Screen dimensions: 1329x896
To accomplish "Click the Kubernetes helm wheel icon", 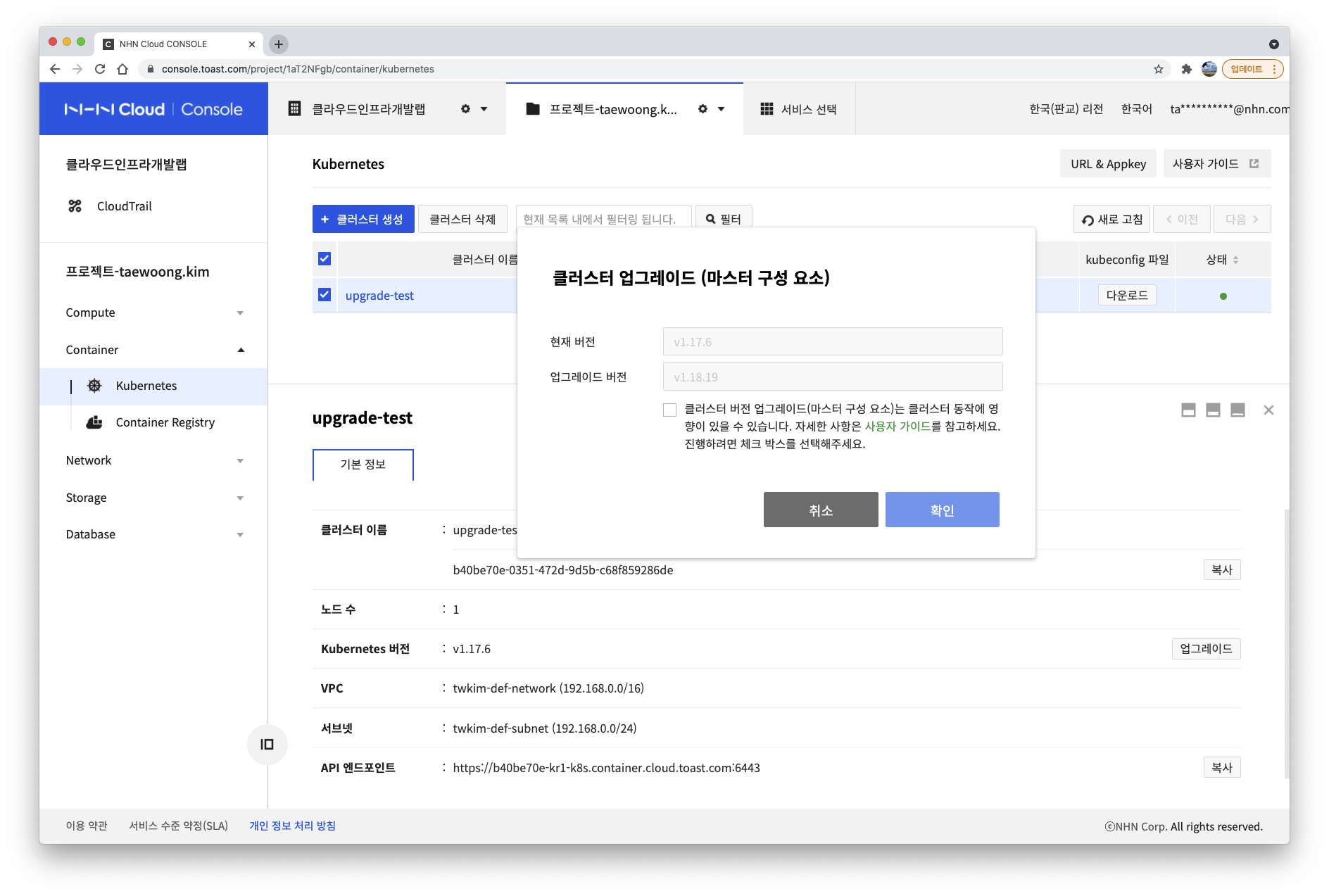I will point(94,386).
